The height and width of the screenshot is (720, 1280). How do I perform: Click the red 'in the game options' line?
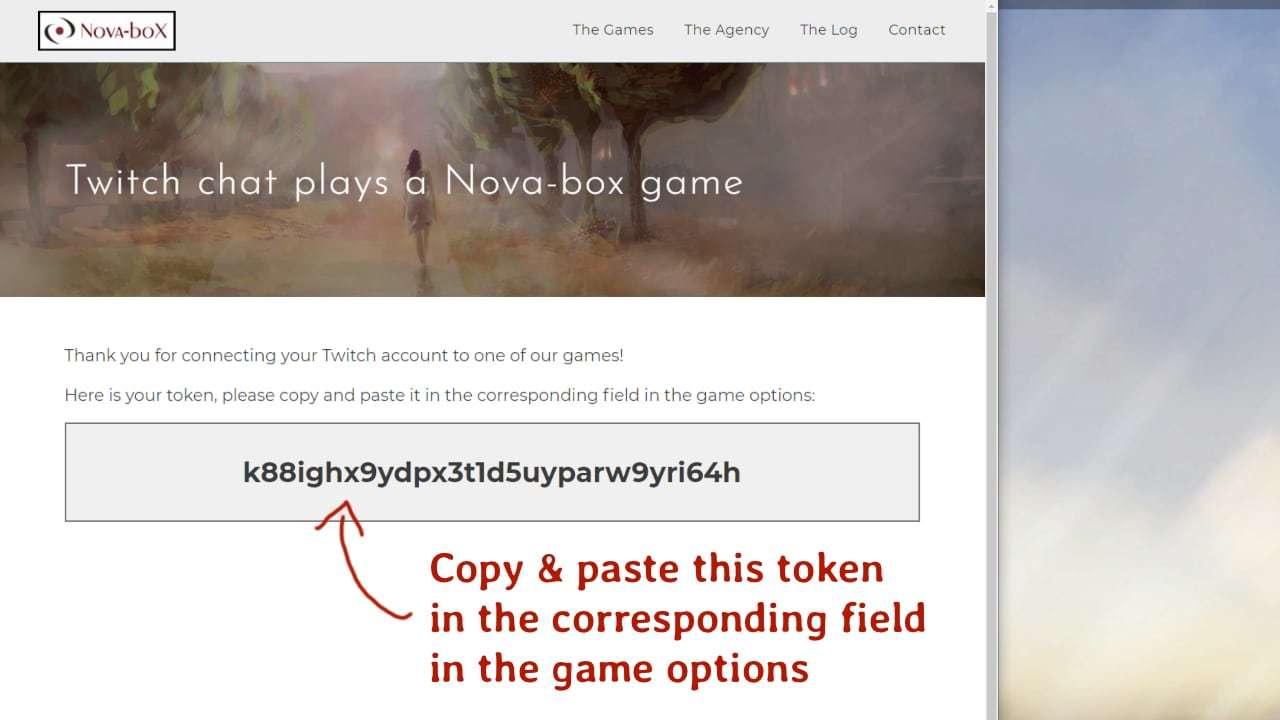(x=619, y=668)
